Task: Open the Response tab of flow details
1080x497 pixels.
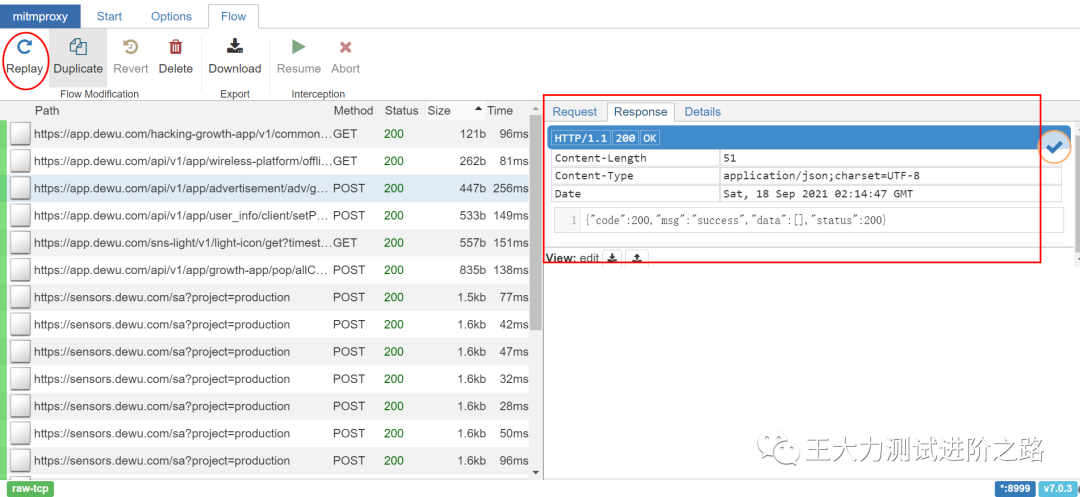Action: point(641,112)
